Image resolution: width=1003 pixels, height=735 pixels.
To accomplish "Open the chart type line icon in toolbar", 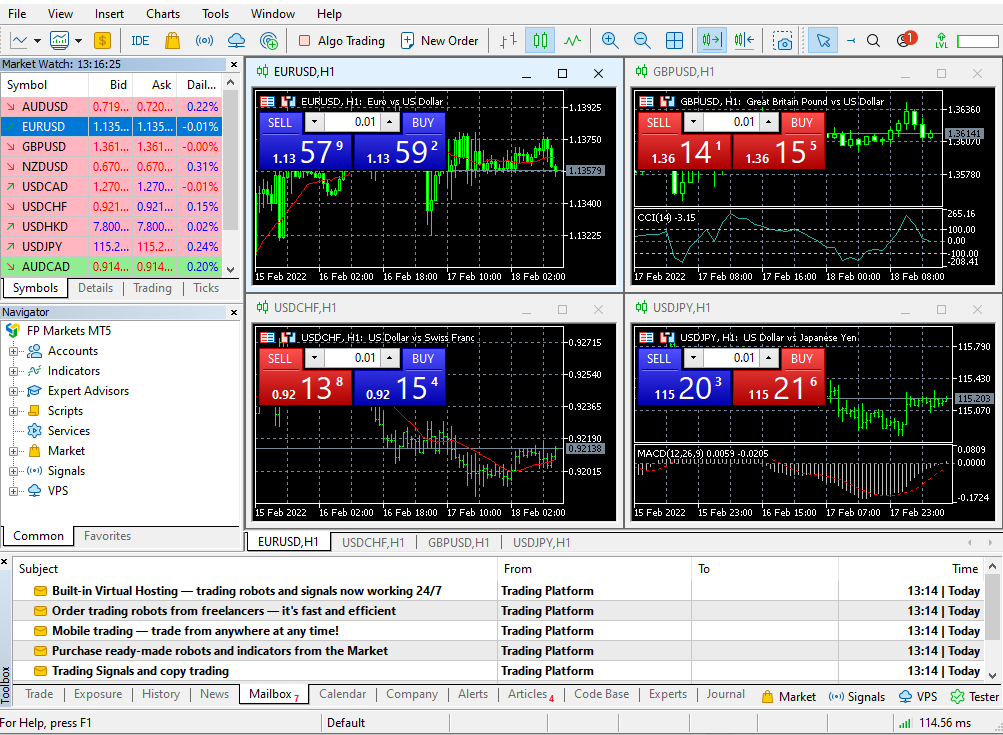I will 19,41.
